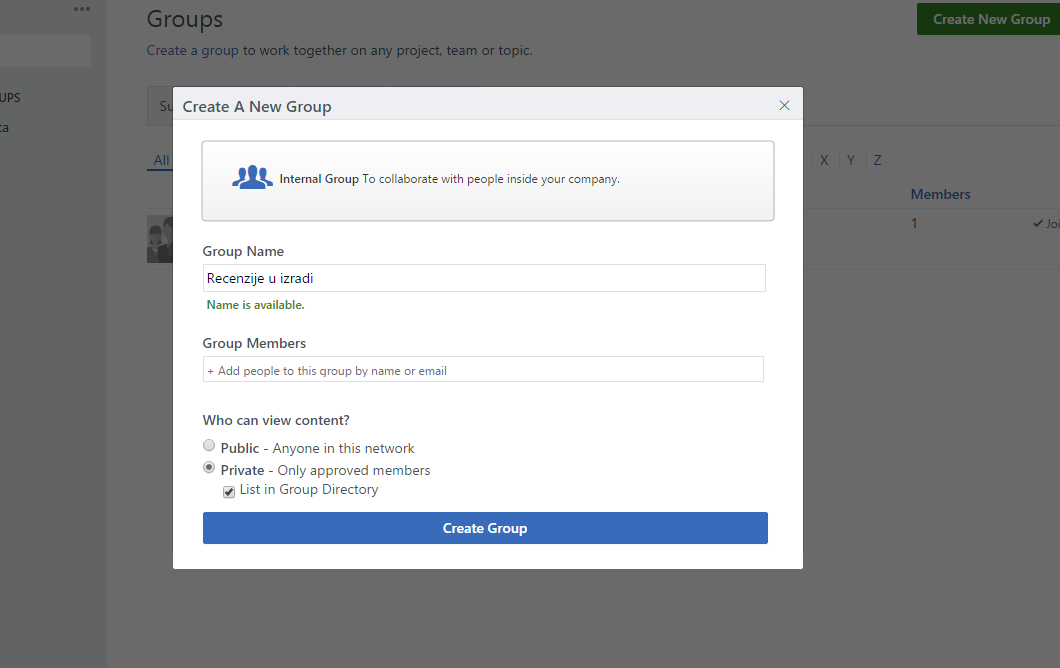Filter groups by letter Z
The height and width of the screenshot is (668, 1060).
pos(877,160)
